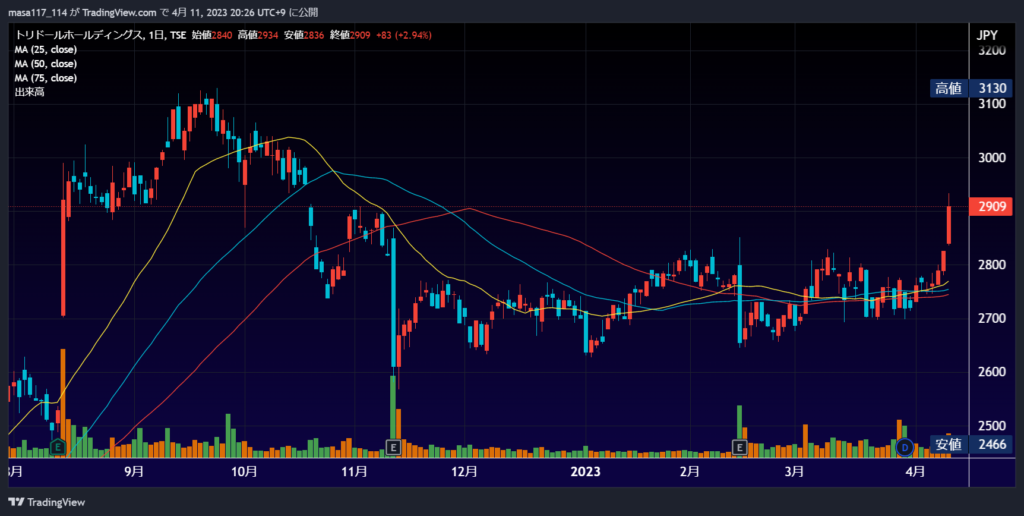The image size is (1024, 516).
Task: Click the current price label 2909
Action: coord(991,207)
